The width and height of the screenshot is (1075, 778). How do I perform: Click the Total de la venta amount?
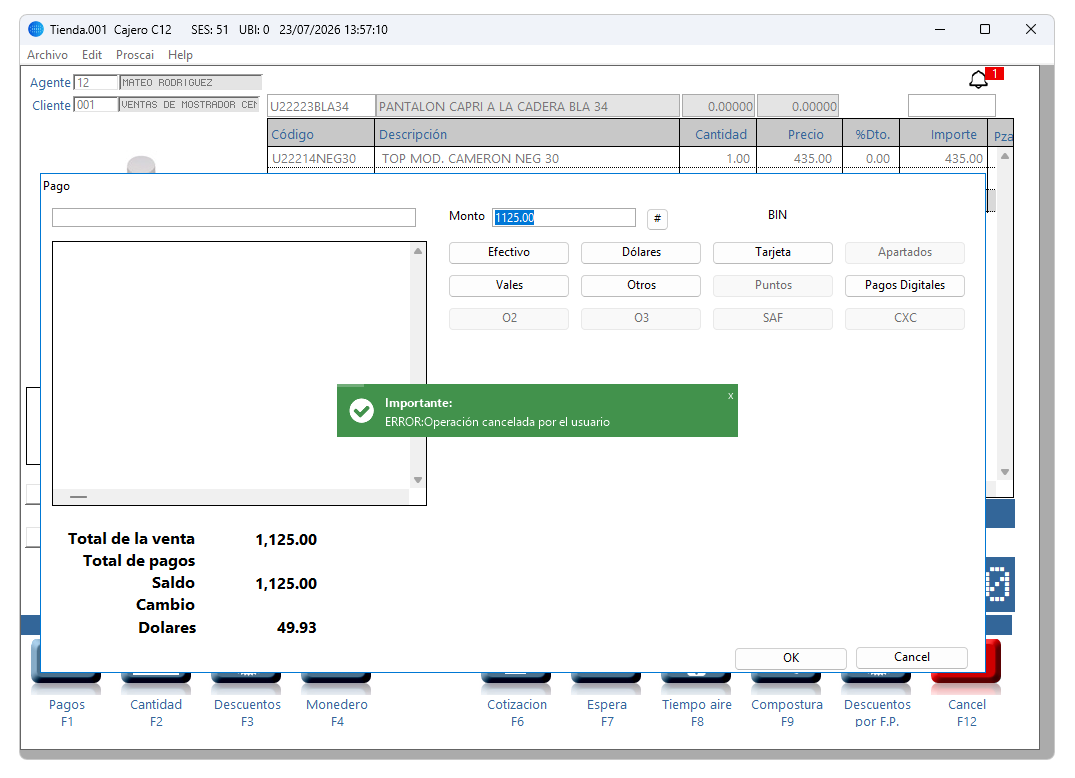(x=286, y=540)
